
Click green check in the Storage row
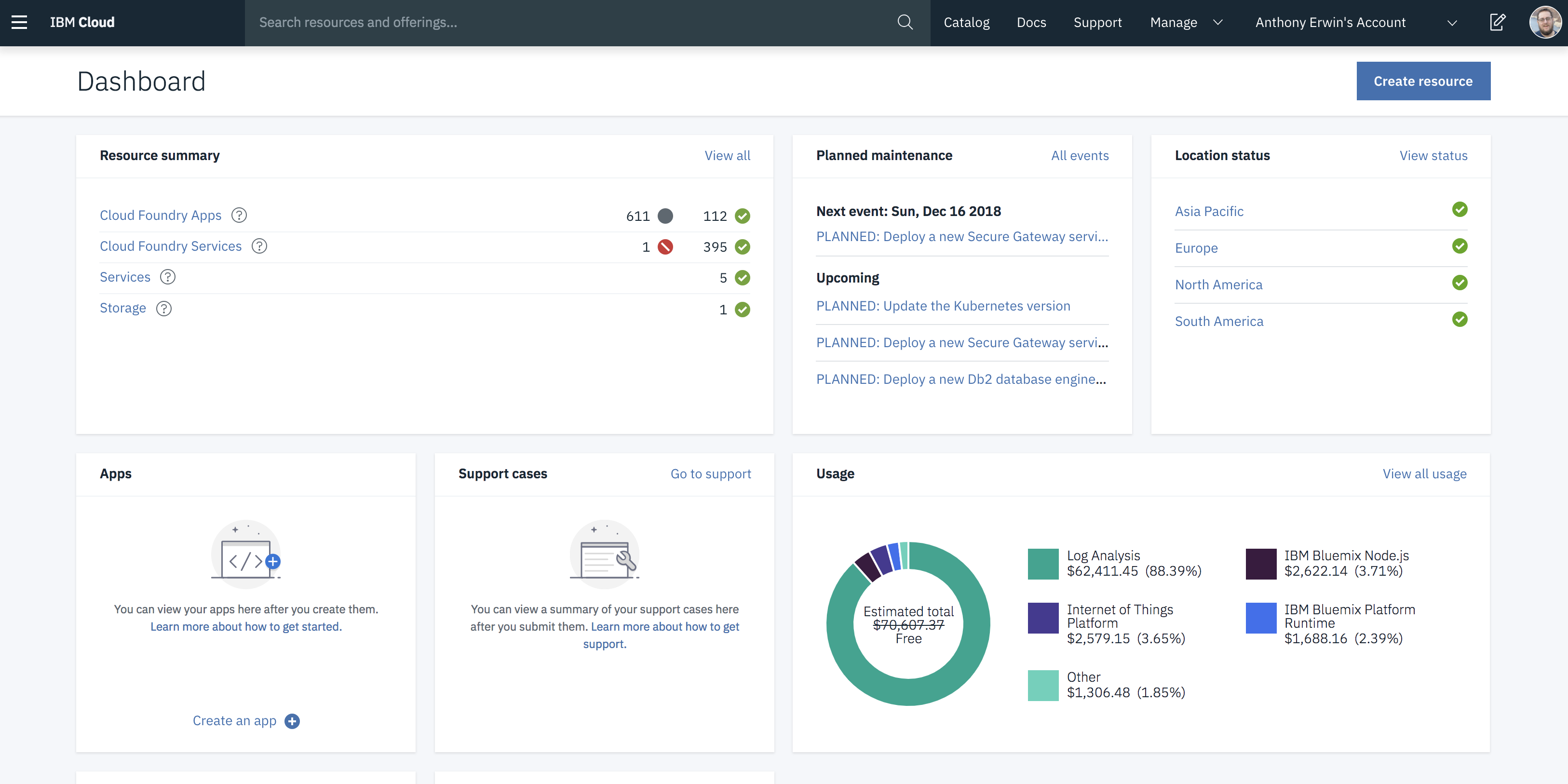click(743, 310)
